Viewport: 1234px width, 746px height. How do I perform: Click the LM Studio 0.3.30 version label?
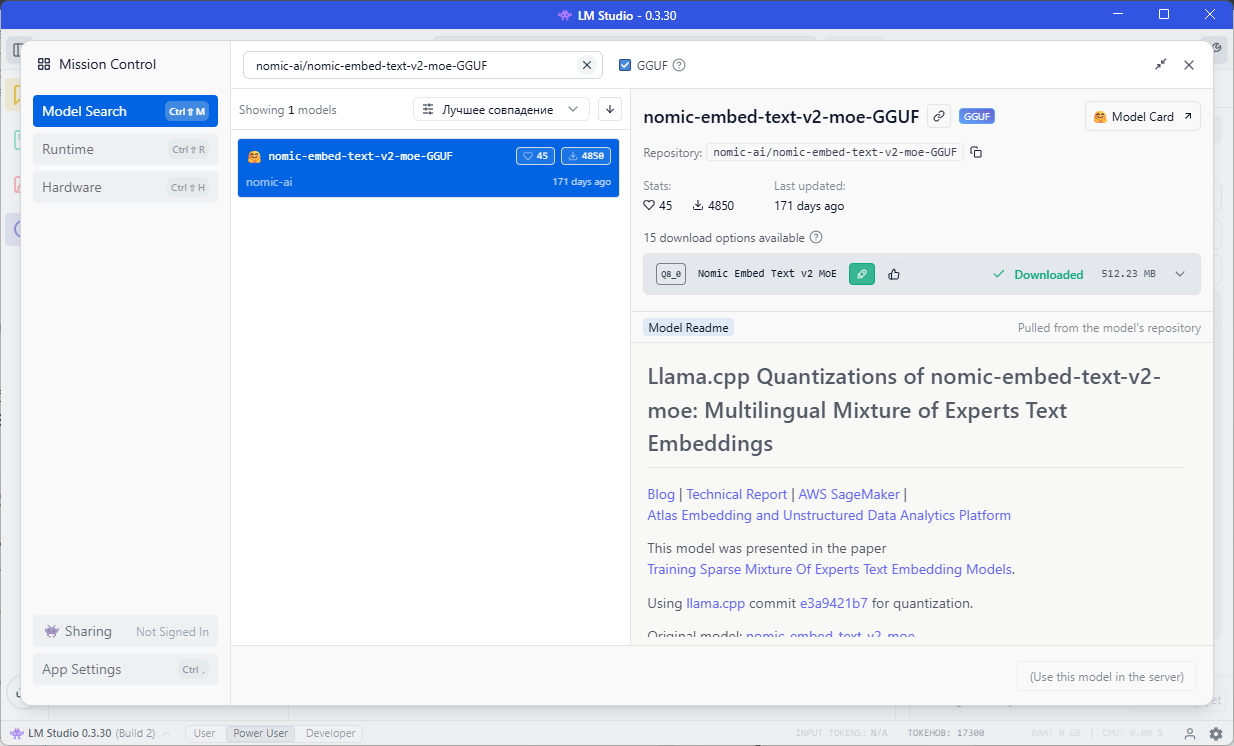(70, 733)
